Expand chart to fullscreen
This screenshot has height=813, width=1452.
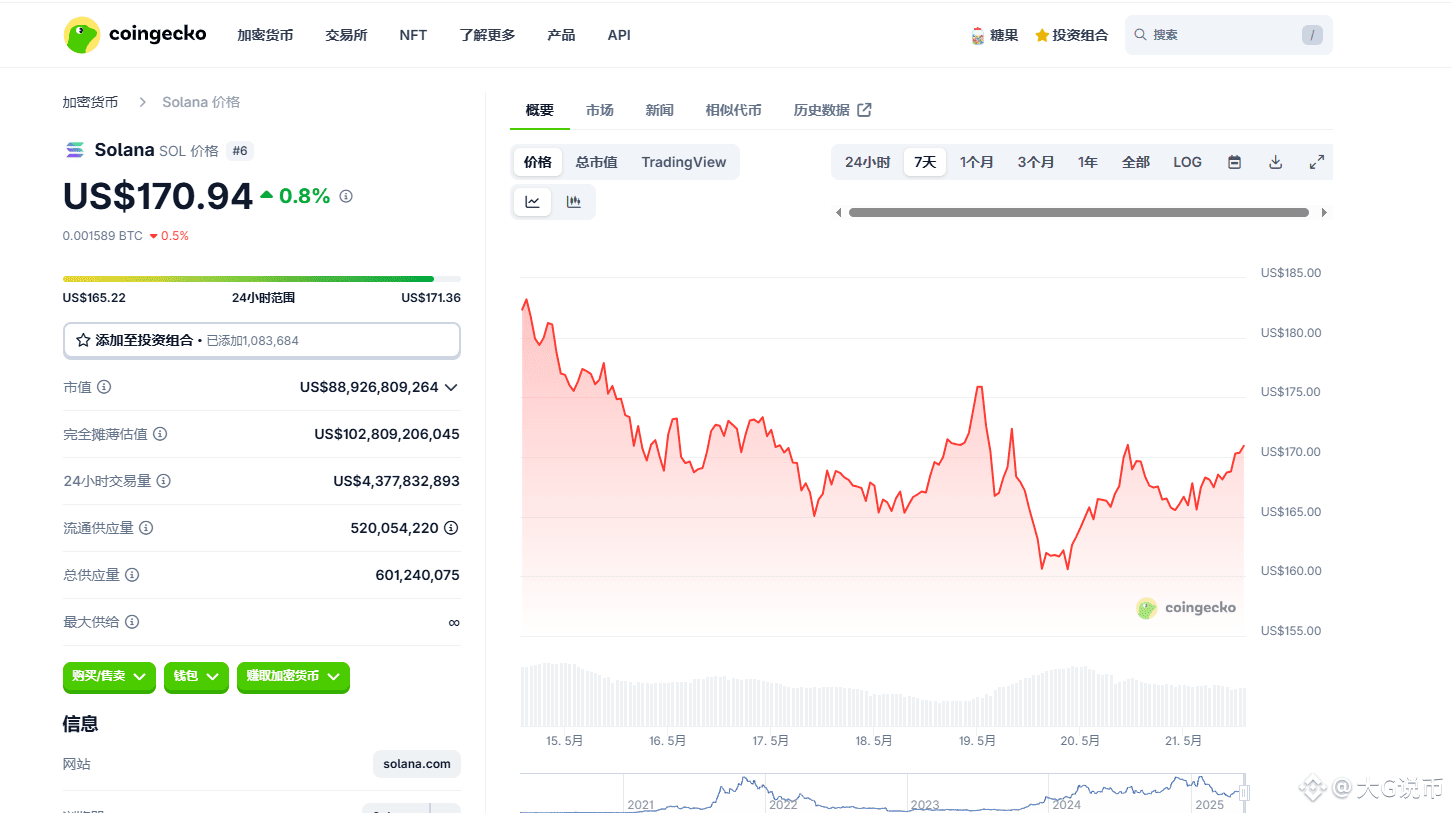(1317, 162)
